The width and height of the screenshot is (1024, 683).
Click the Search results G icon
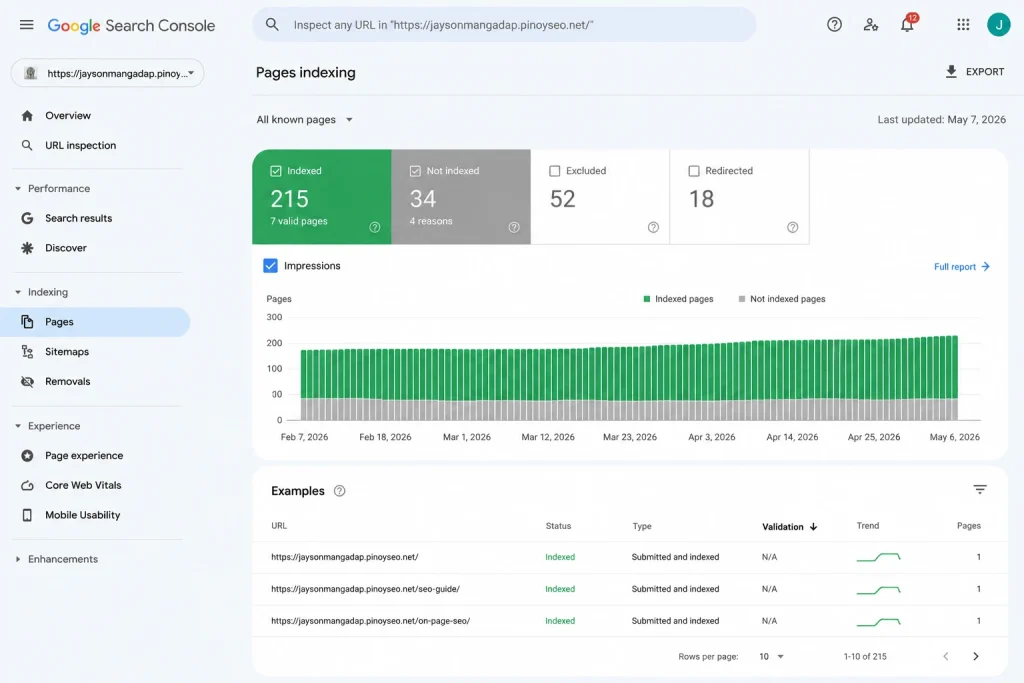point(27,218)
